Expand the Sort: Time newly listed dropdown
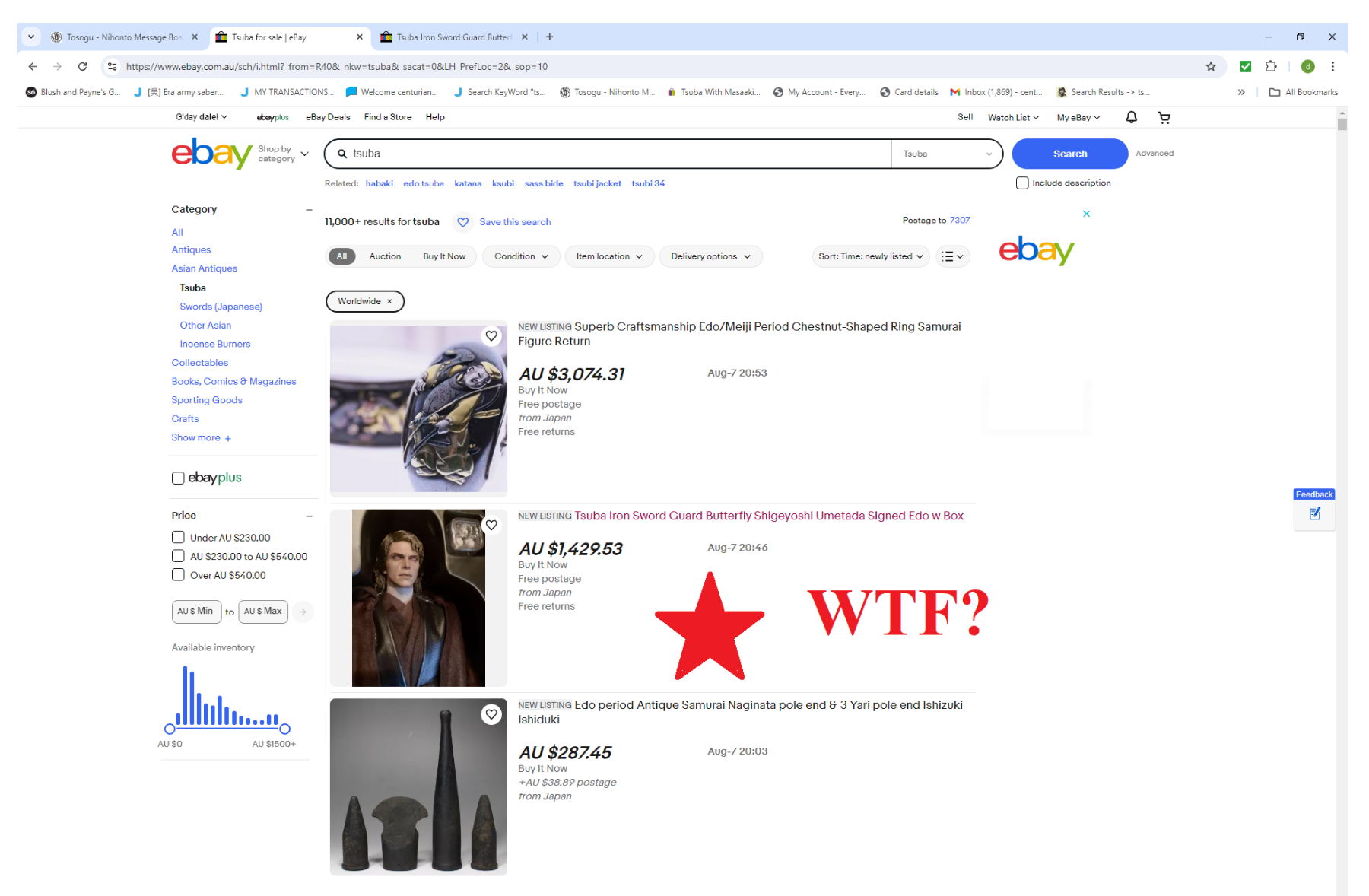Image resolution: width=1369 pixels, height=896 pixels. (x=871, y=256)
